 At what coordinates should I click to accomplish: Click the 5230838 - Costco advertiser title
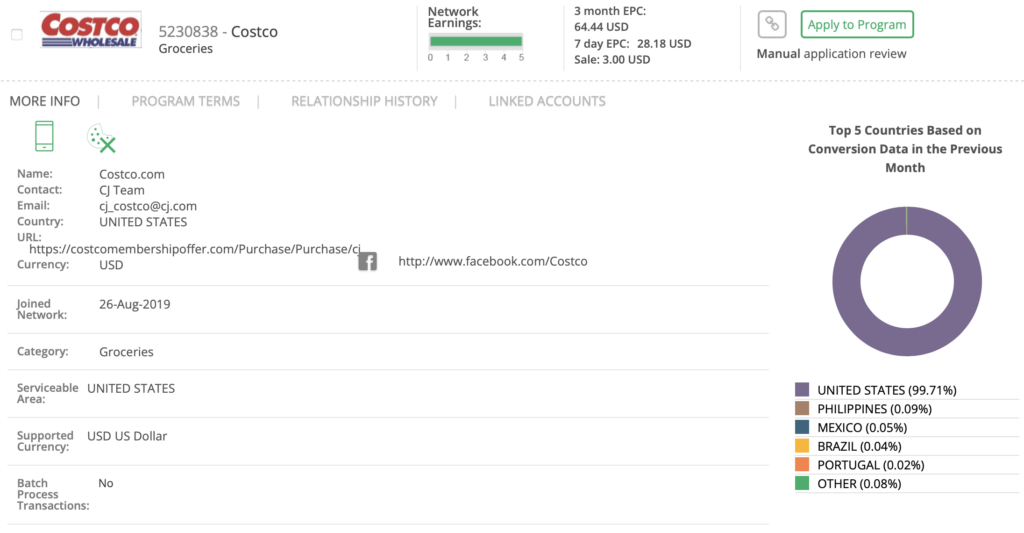point(218,31)
